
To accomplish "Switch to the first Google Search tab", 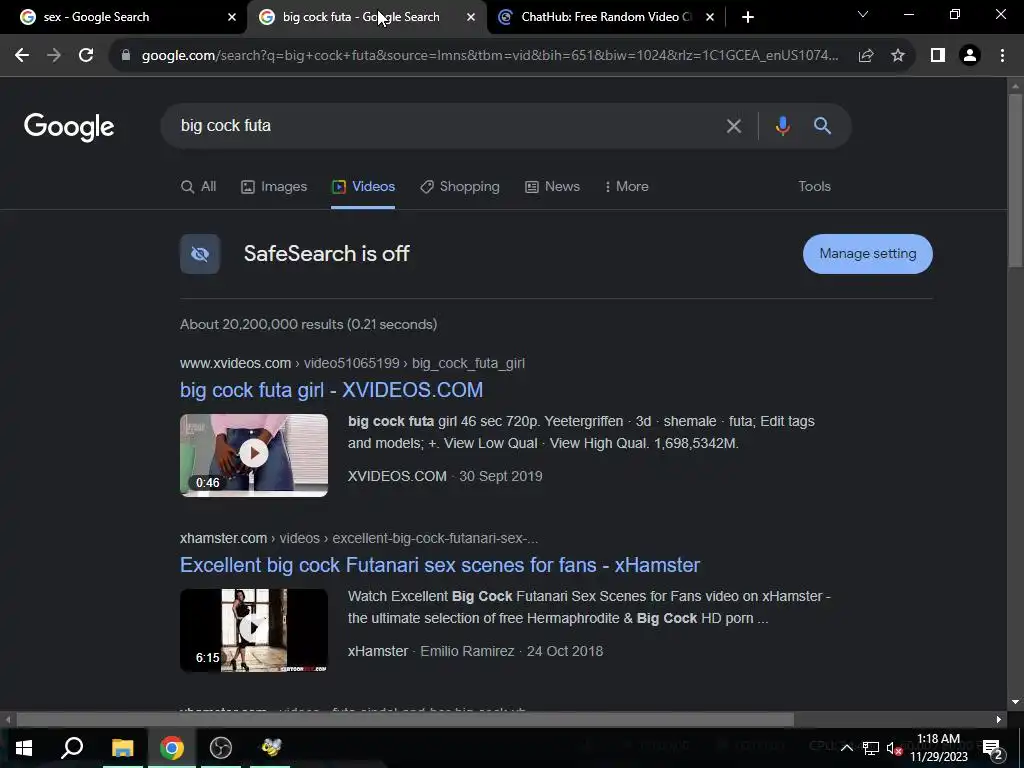I will [129, 17].
